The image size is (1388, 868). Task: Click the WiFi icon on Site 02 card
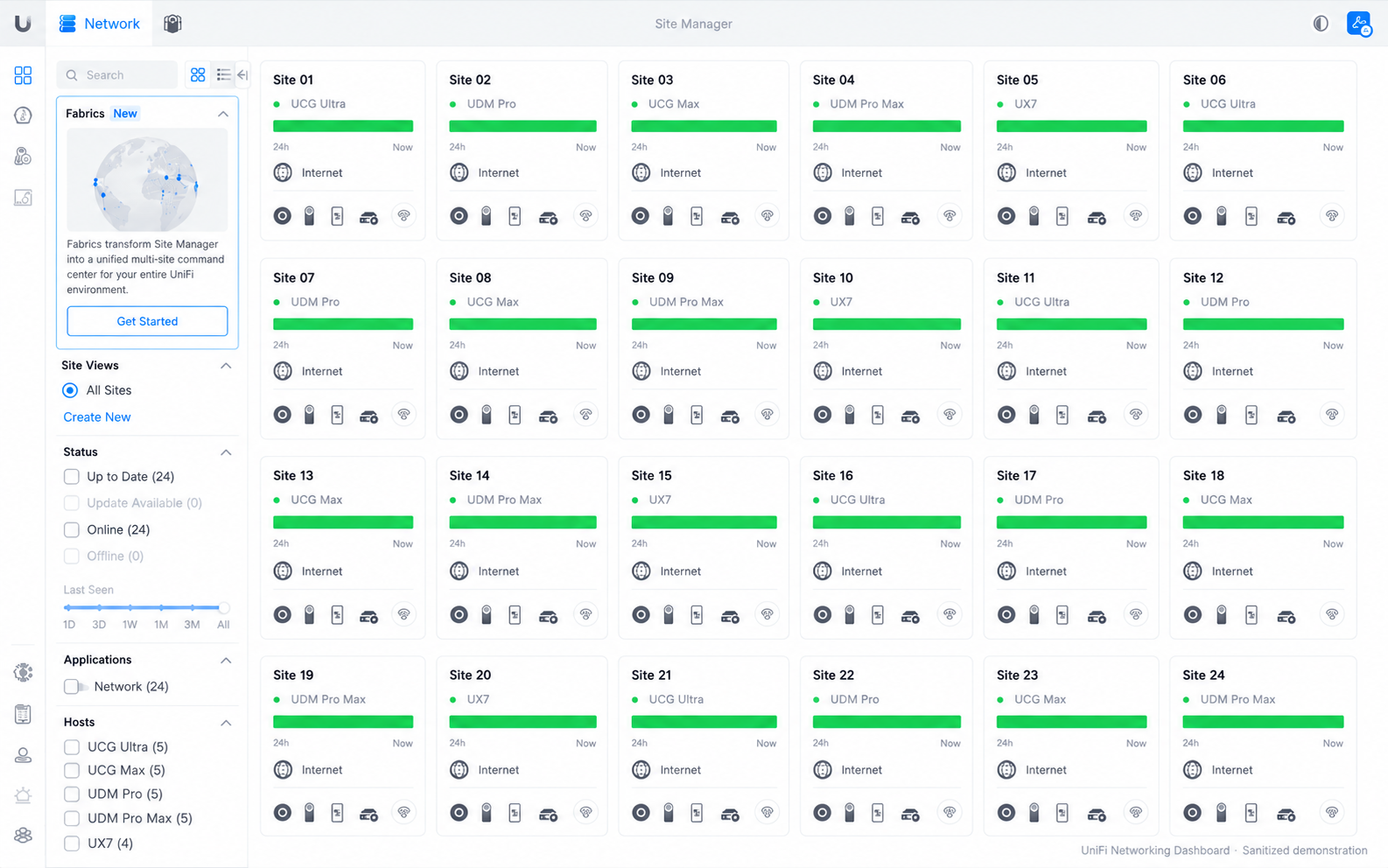[585, 216]
